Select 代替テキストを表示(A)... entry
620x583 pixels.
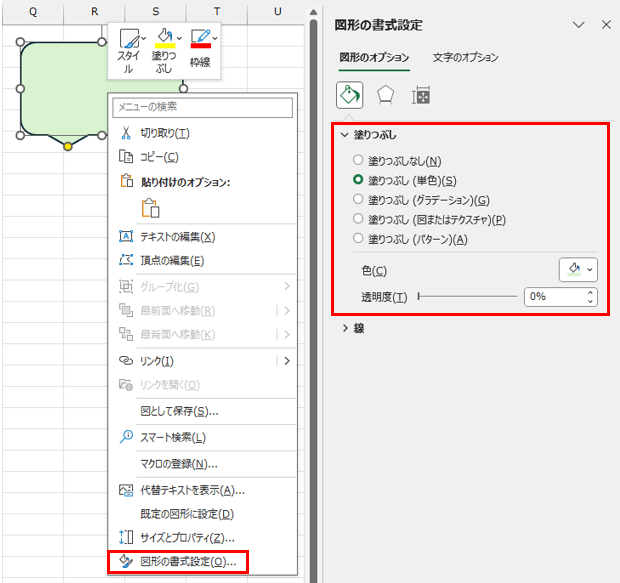(x=202, y=490)
